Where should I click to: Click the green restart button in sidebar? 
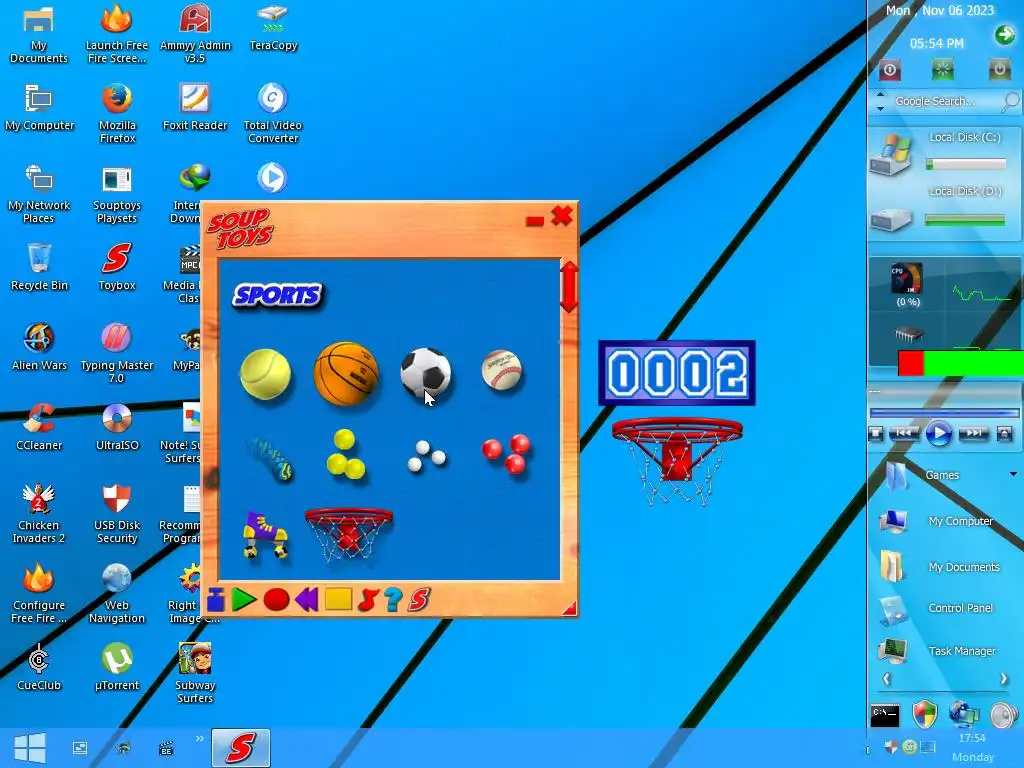point(942,69)
